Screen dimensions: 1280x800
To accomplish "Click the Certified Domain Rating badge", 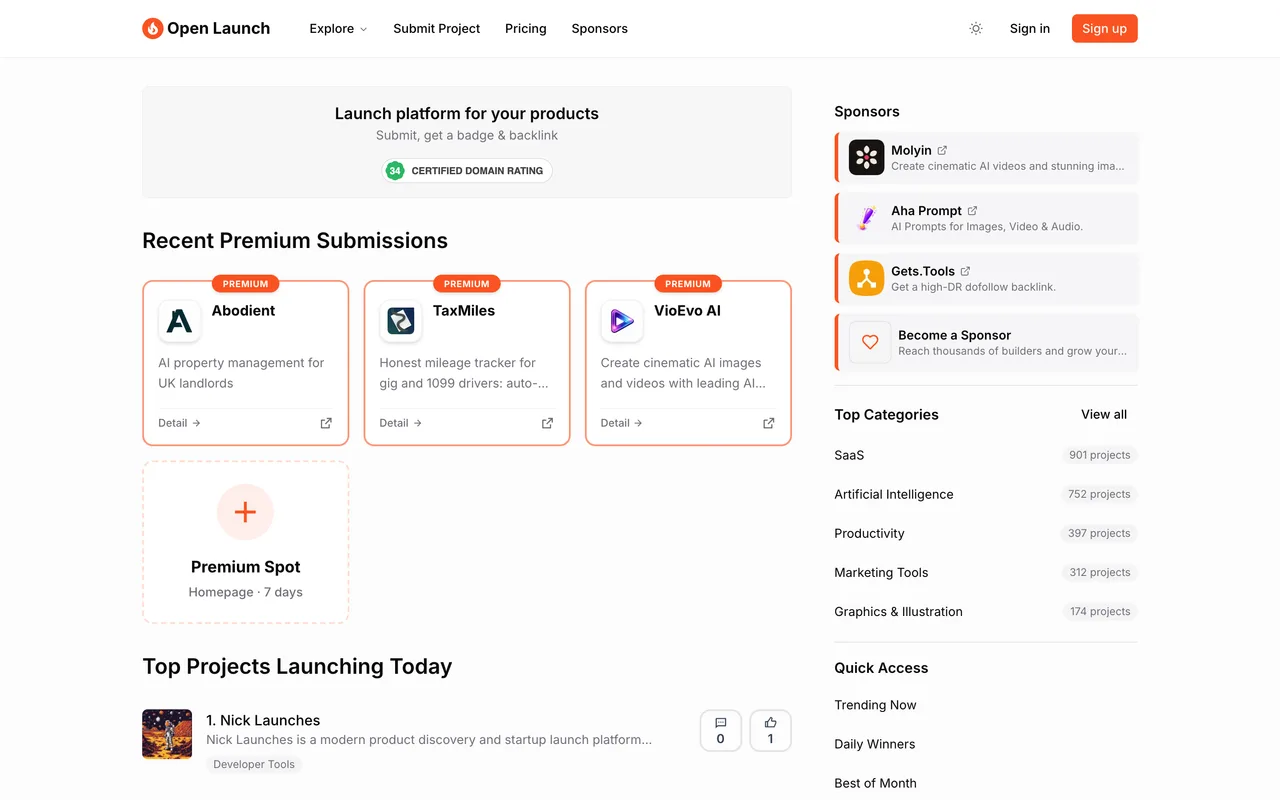I will 467,171.
